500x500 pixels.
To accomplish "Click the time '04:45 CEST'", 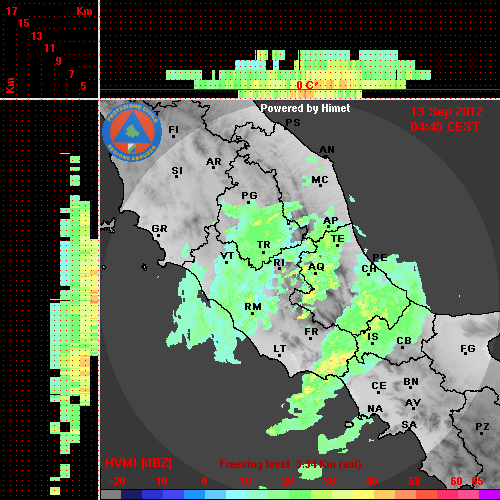I will coord(445,127).
